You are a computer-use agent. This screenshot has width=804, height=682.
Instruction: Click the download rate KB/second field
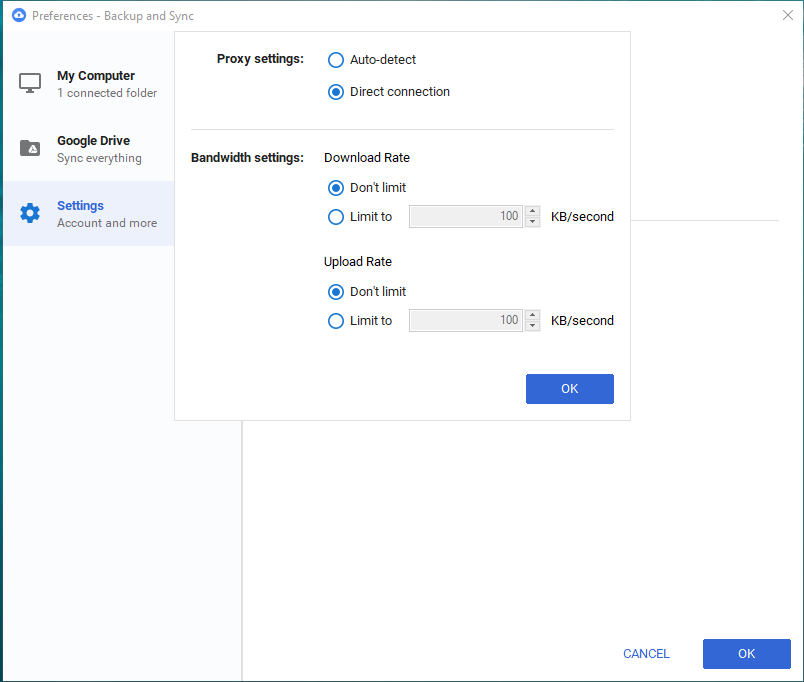[466, 217]
